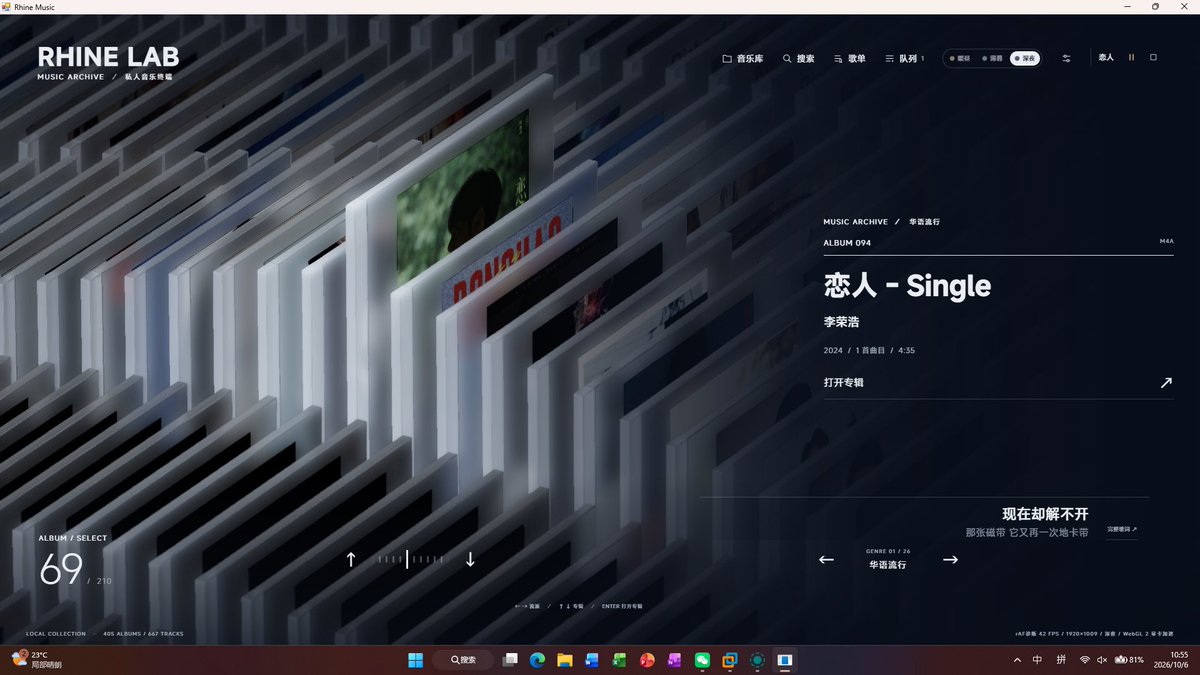Image resolution: width=1200 pixels, height=675 pixels.
Task: Click the 华语流行 genre label below counter
Action: 887,565
